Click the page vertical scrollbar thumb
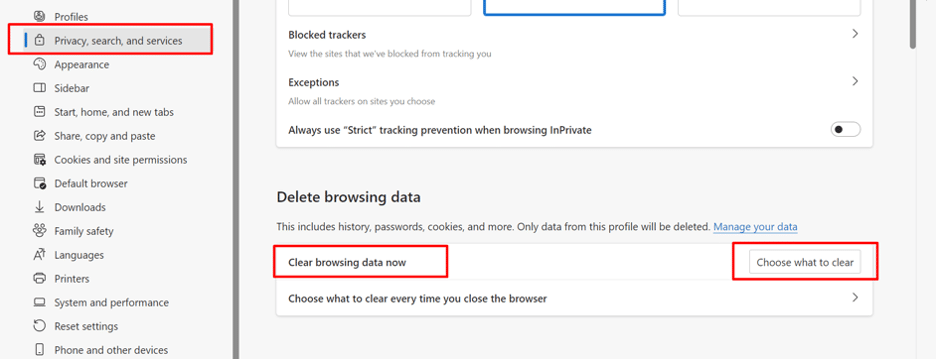Viewport: 936px width, 360px height. click(x=913, y=24)
